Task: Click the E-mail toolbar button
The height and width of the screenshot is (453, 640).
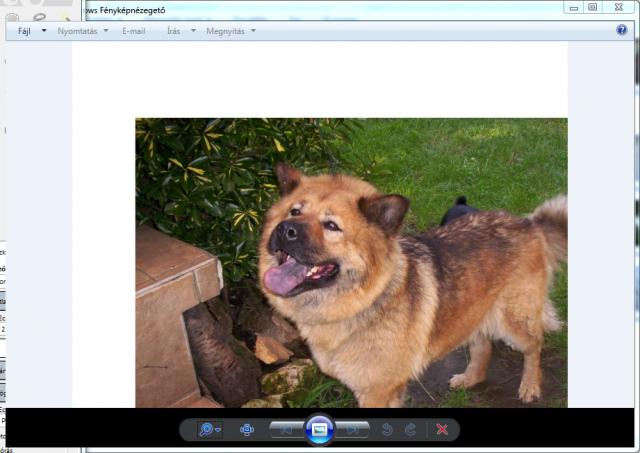Action: click(x=133, y=31)
